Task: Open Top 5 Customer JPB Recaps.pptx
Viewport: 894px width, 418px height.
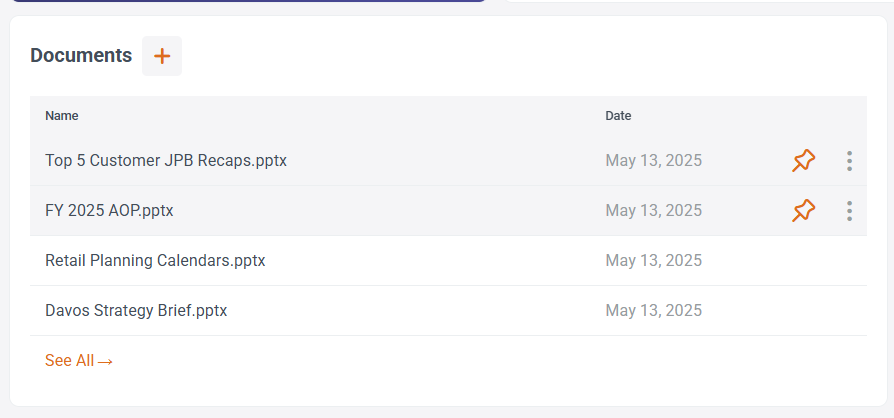Action: (166, 161)
